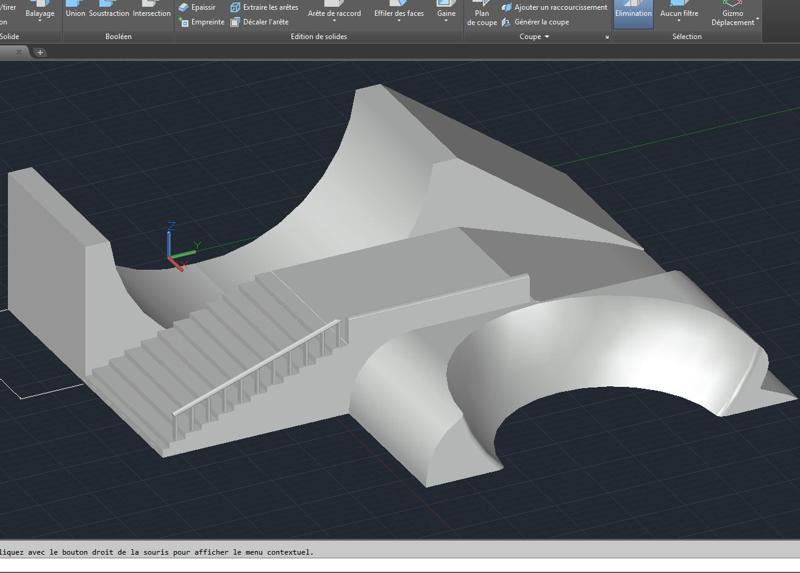Click the Plan de coupe button
Image resolution: width=800 pixels, height=573 pixels.
click(482, 14)
